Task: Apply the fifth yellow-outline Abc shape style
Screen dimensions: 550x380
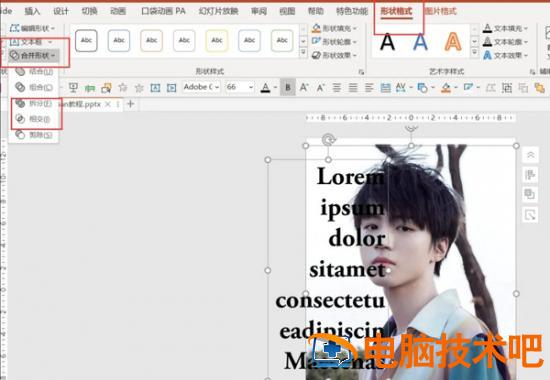Action: tap(217, 40)
